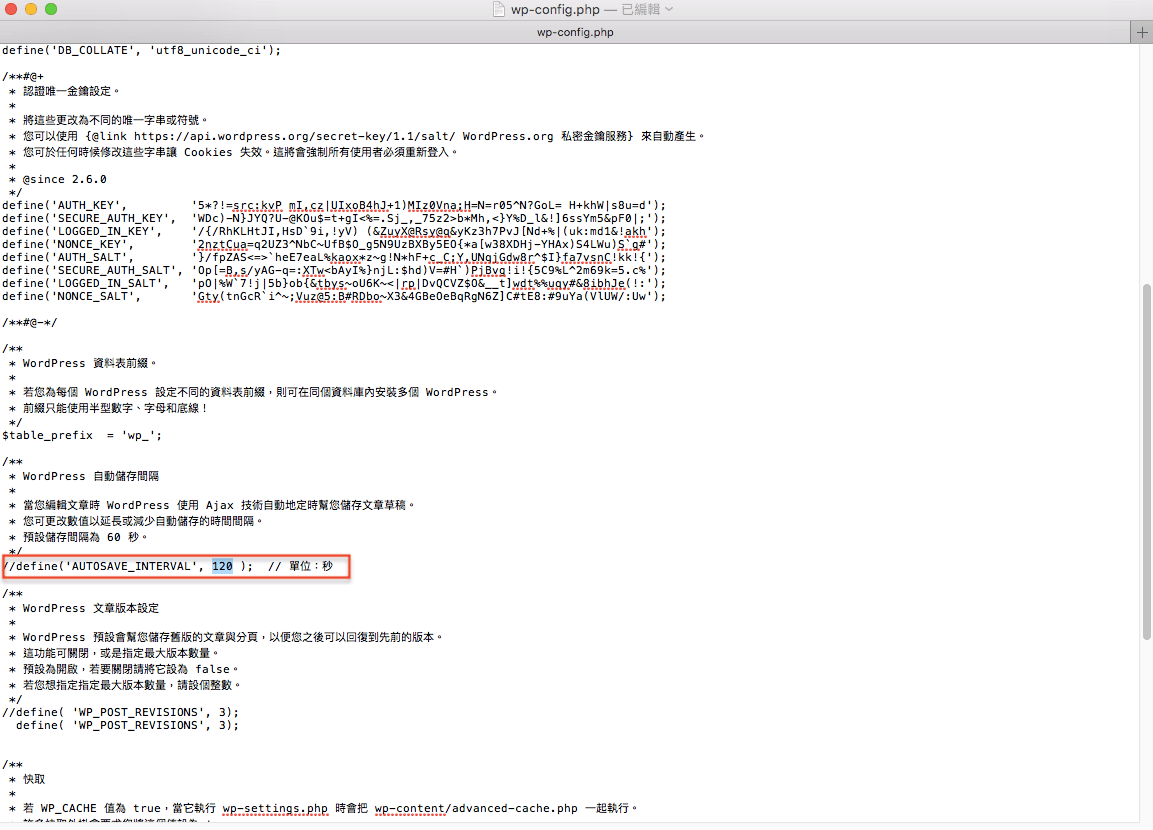Click the '// 單位：秒' trailing comment
This screenshot has width=1153, height=830.
pos(300,566)
